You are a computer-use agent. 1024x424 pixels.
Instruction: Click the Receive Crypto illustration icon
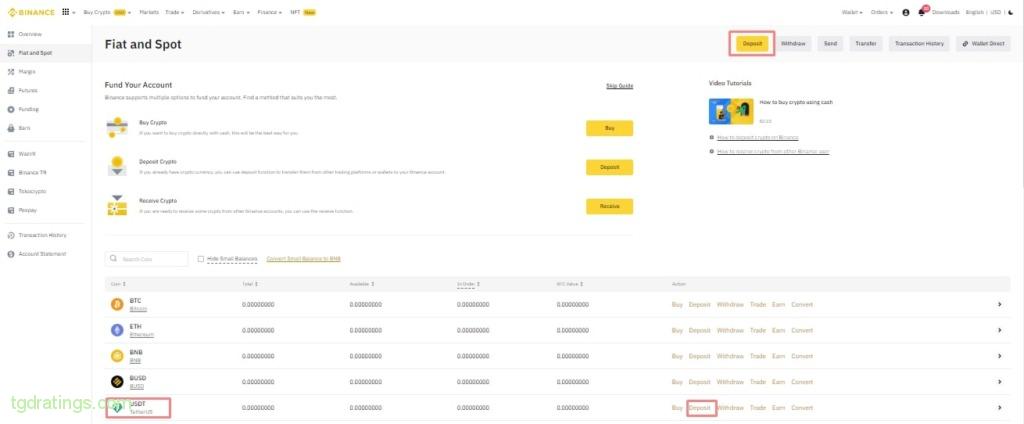click(117, 205)
